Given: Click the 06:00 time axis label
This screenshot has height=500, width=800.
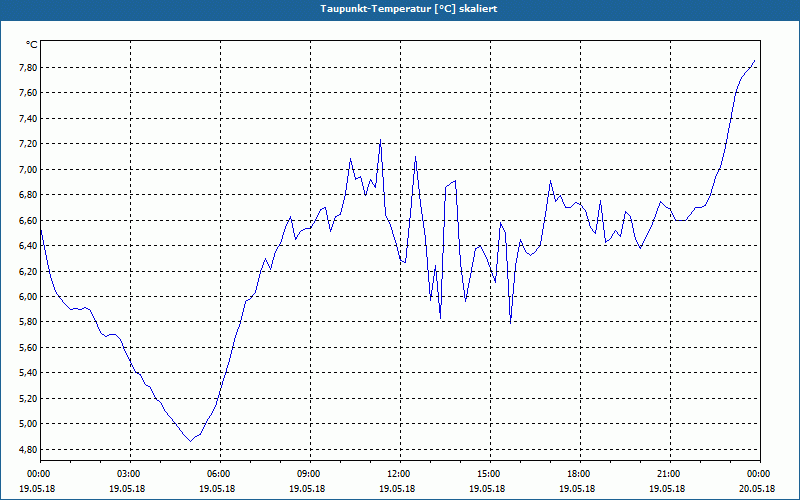Looking at the screenshot, I should click(x=220, y=474).
